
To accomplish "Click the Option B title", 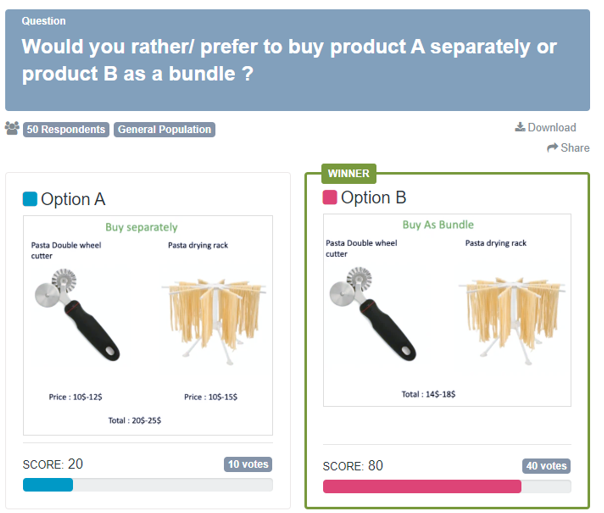I will [x=373, y=198].
